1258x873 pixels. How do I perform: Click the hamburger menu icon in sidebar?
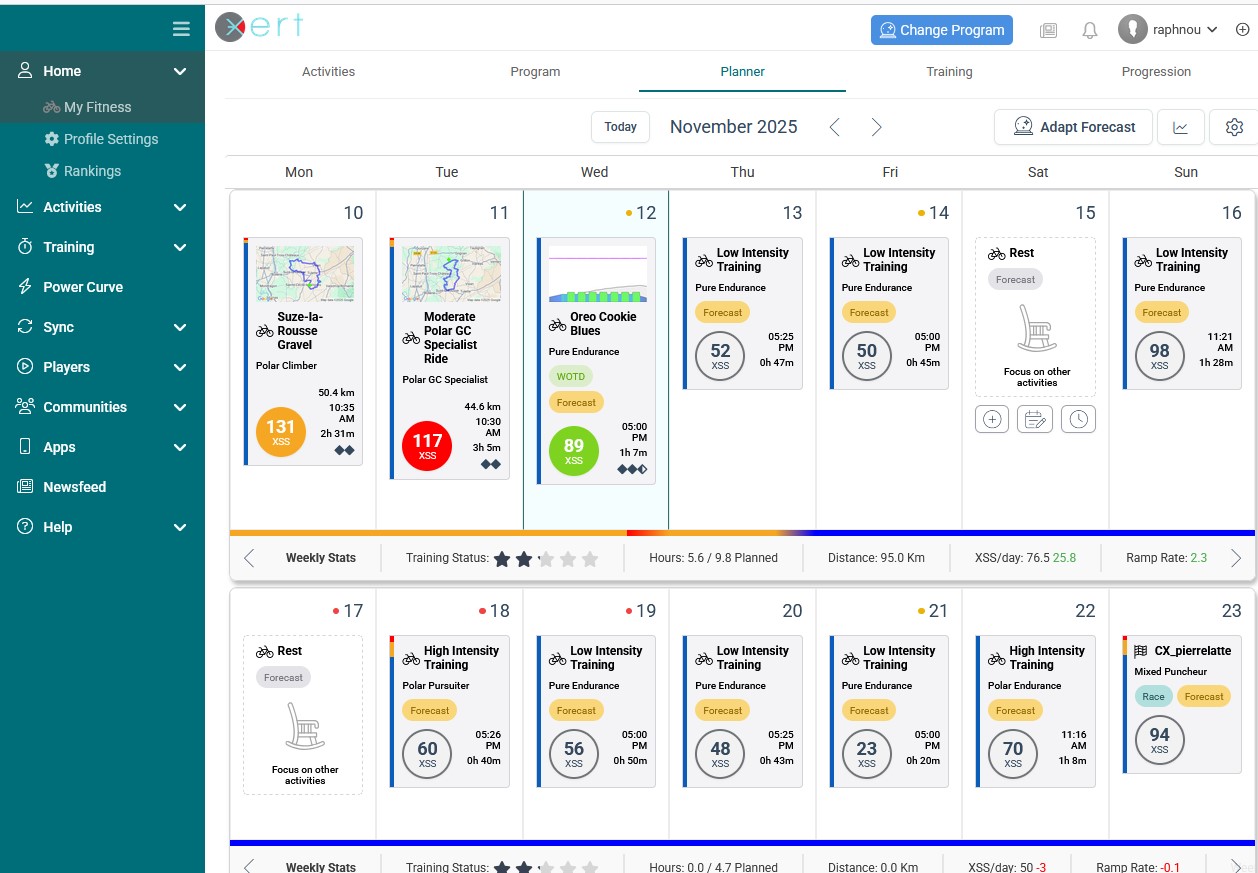pos(181,29)
